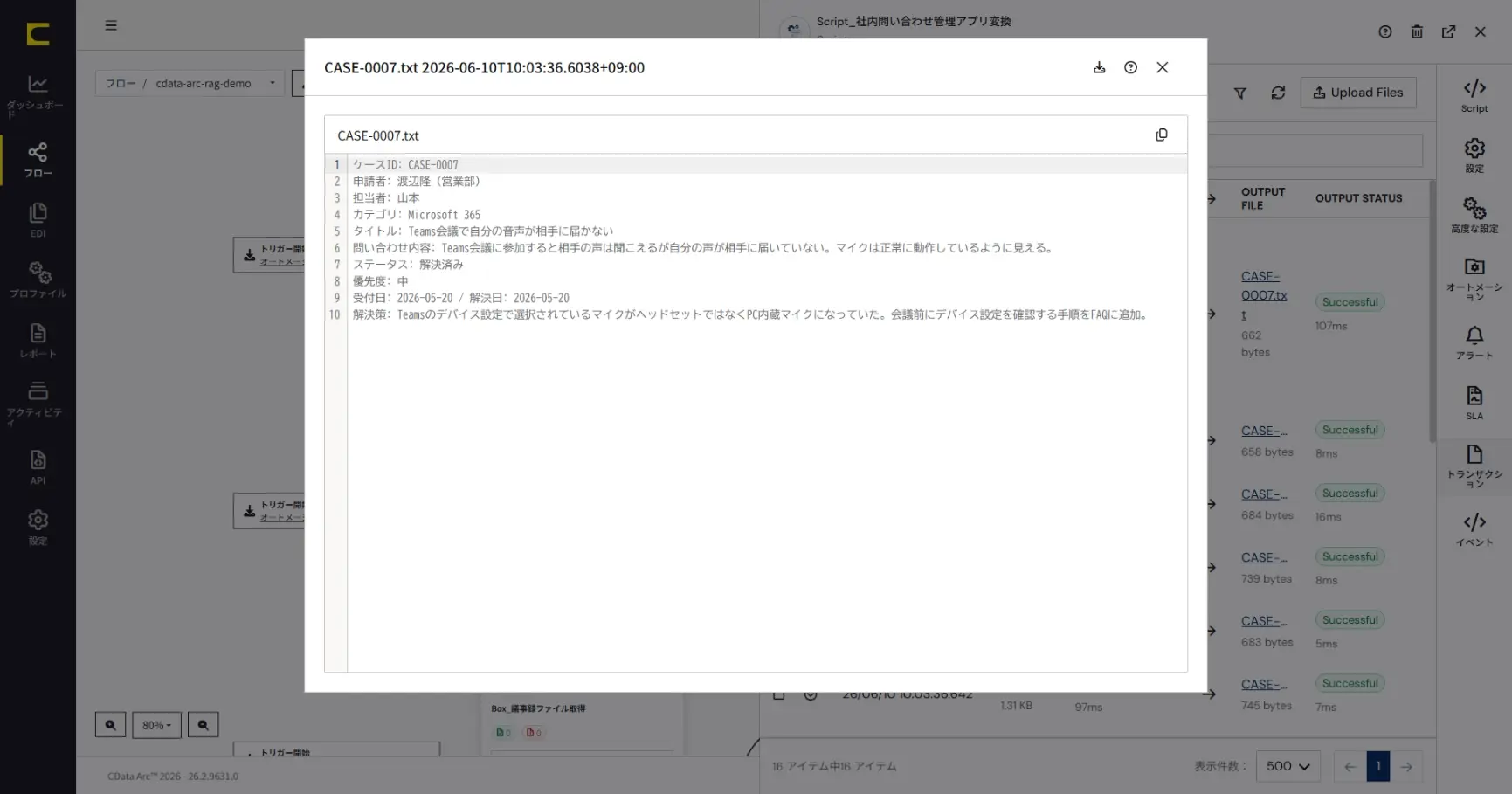The image size is (1512, 794).
Task: Open help in the file preview dialog
Action: click(1130, 67)
